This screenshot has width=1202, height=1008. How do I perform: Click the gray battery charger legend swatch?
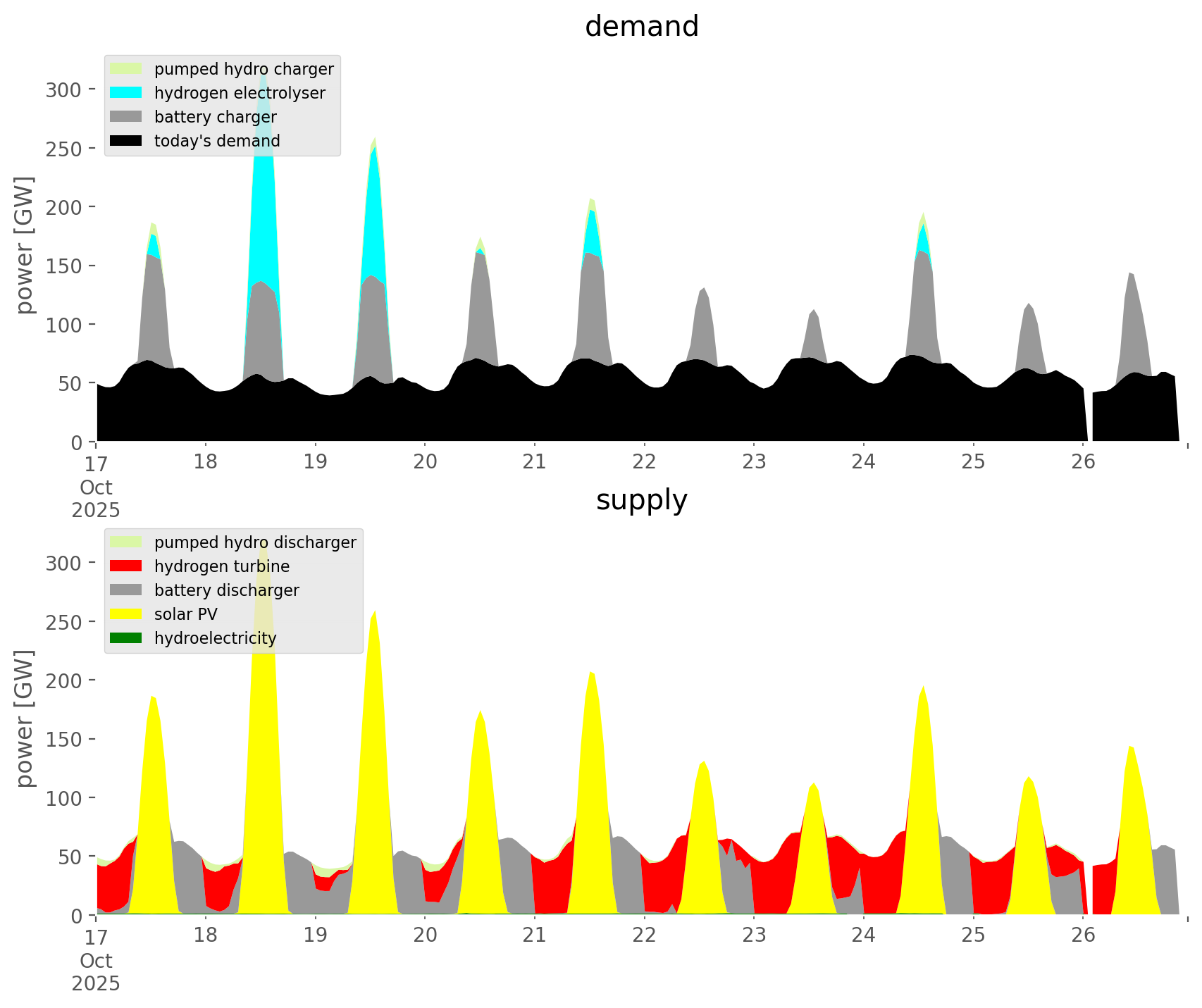pyautogui.click(x=126, y=117)
